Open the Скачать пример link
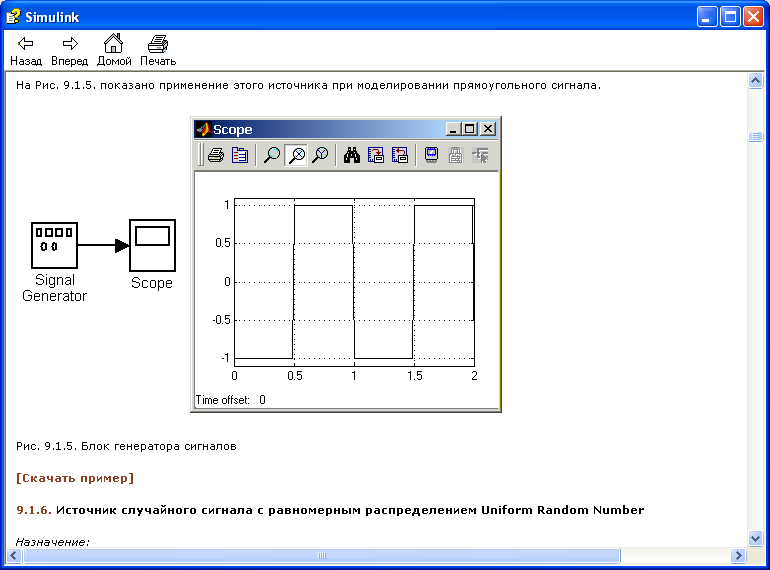Screen dimensions: 770x570 [x=75, y=478]
